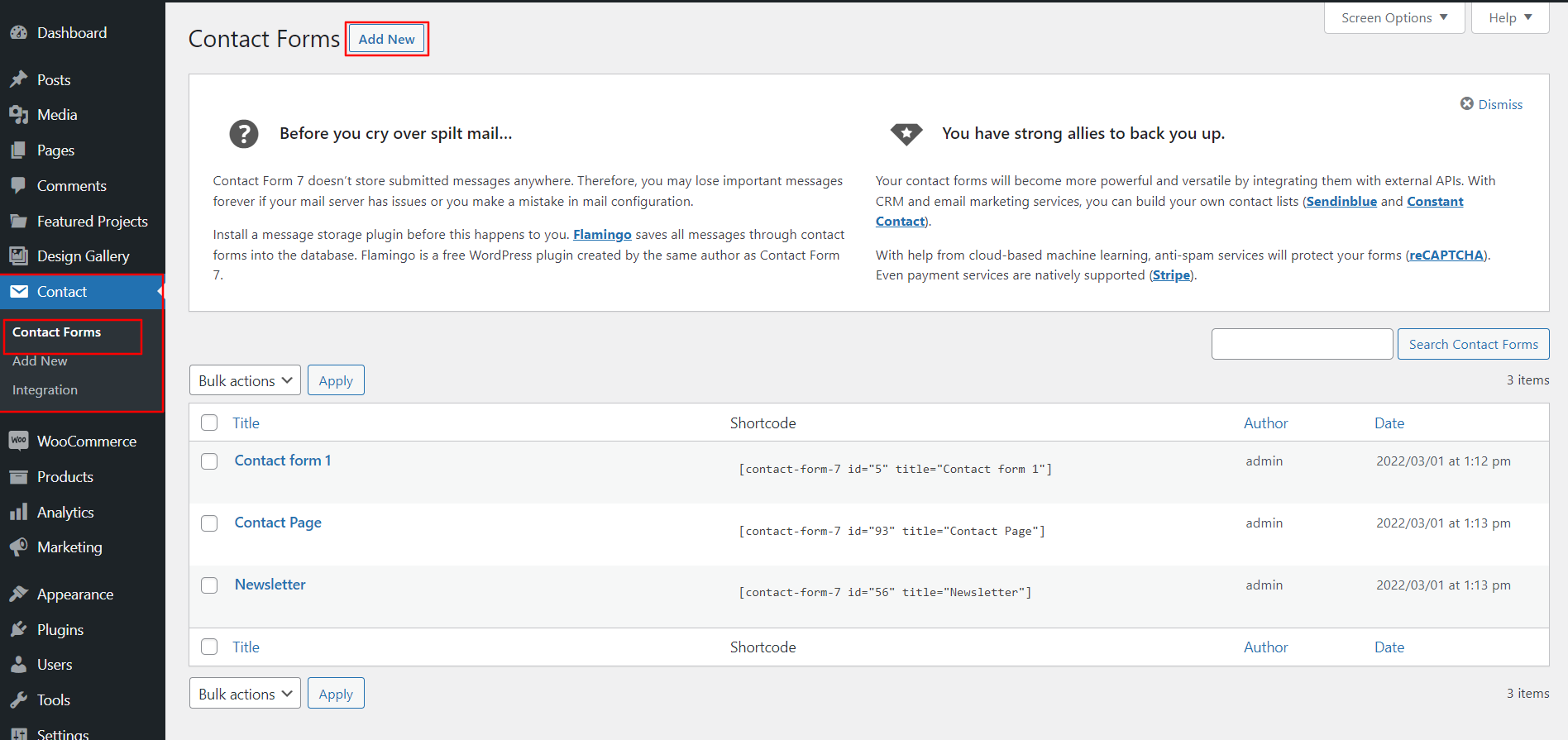Open the bottom Bulk actions dropdown
The width and height of the screenshot is (1568, 740).
point(245,694)
